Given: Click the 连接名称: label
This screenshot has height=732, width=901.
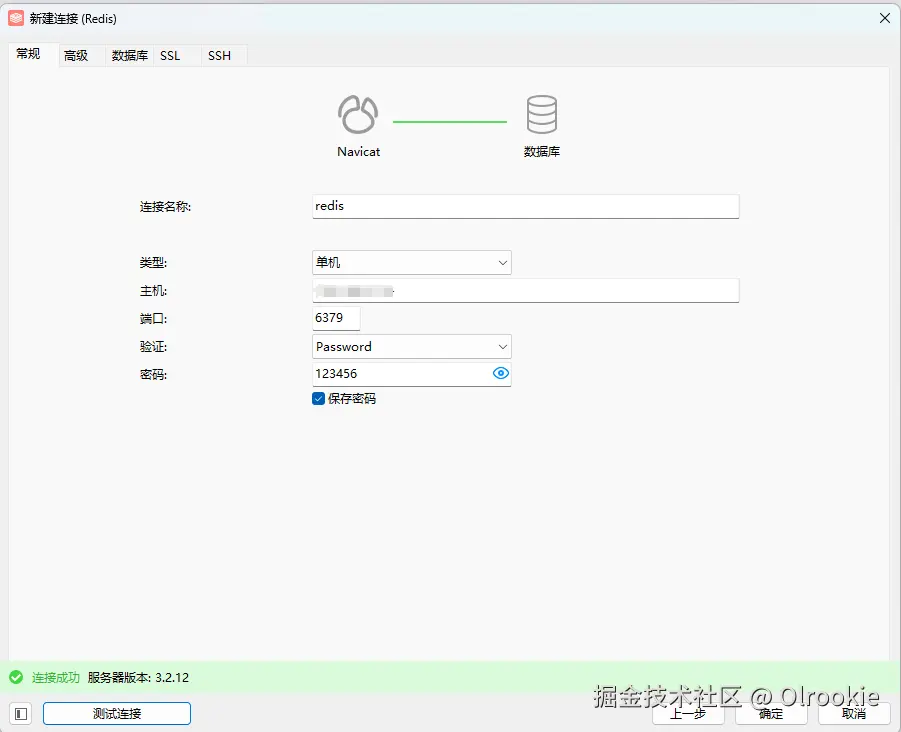Looking at the screenshot, I should pyautogui.click(x=165, y=207).
